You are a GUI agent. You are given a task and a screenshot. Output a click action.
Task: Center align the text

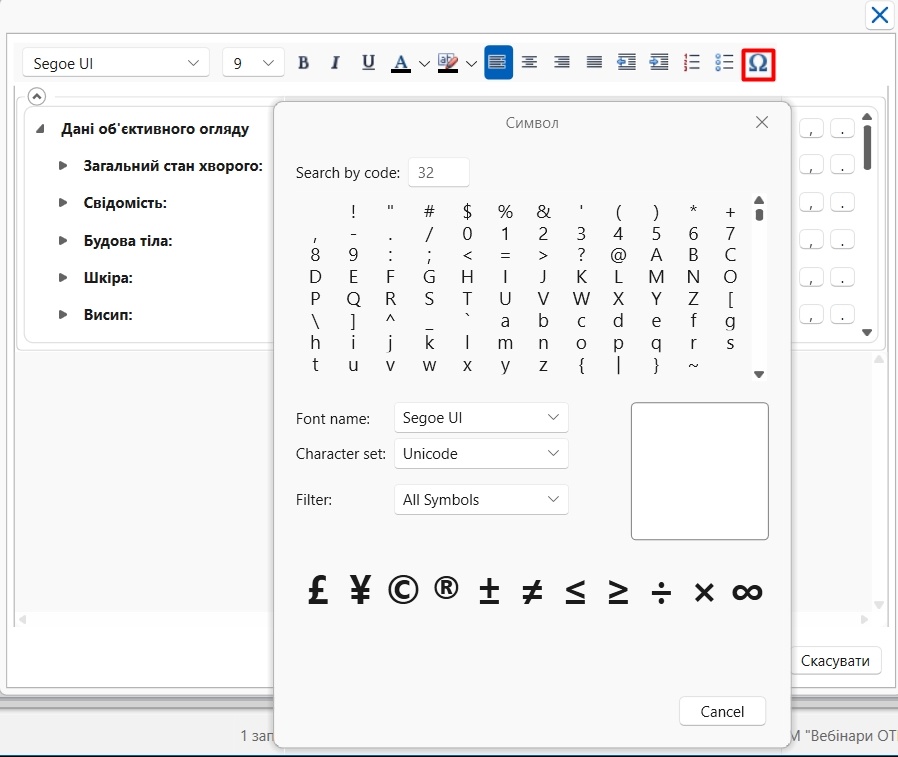pos(529,62)
